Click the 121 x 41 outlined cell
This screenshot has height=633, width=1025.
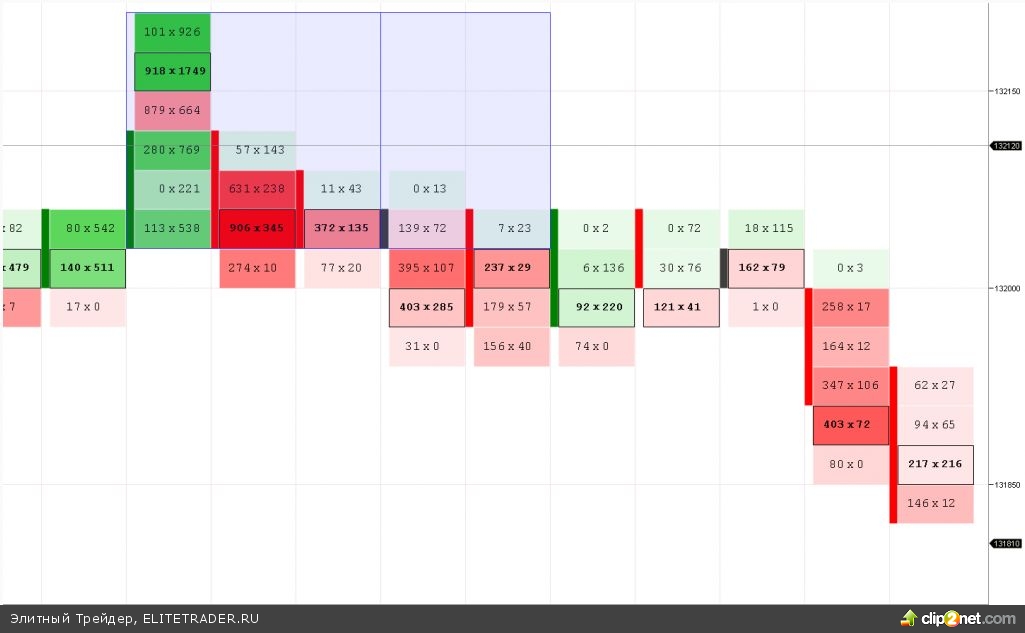click(680, 307)
